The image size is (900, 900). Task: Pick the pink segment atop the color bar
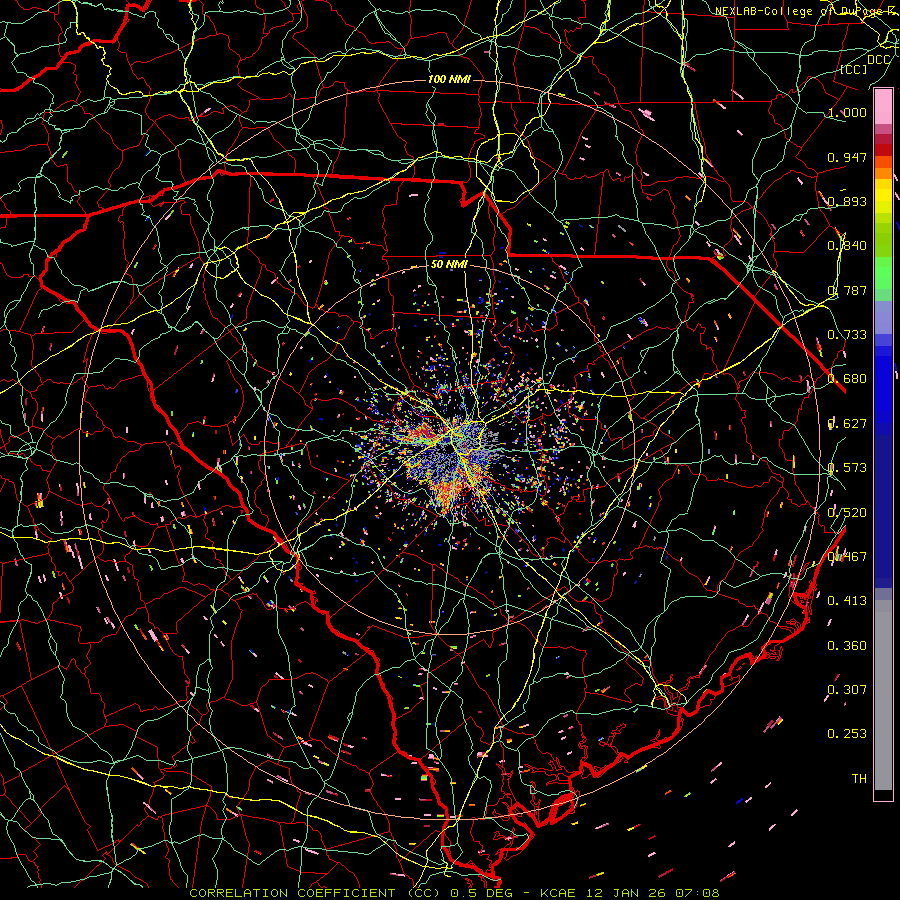(883, 107)
